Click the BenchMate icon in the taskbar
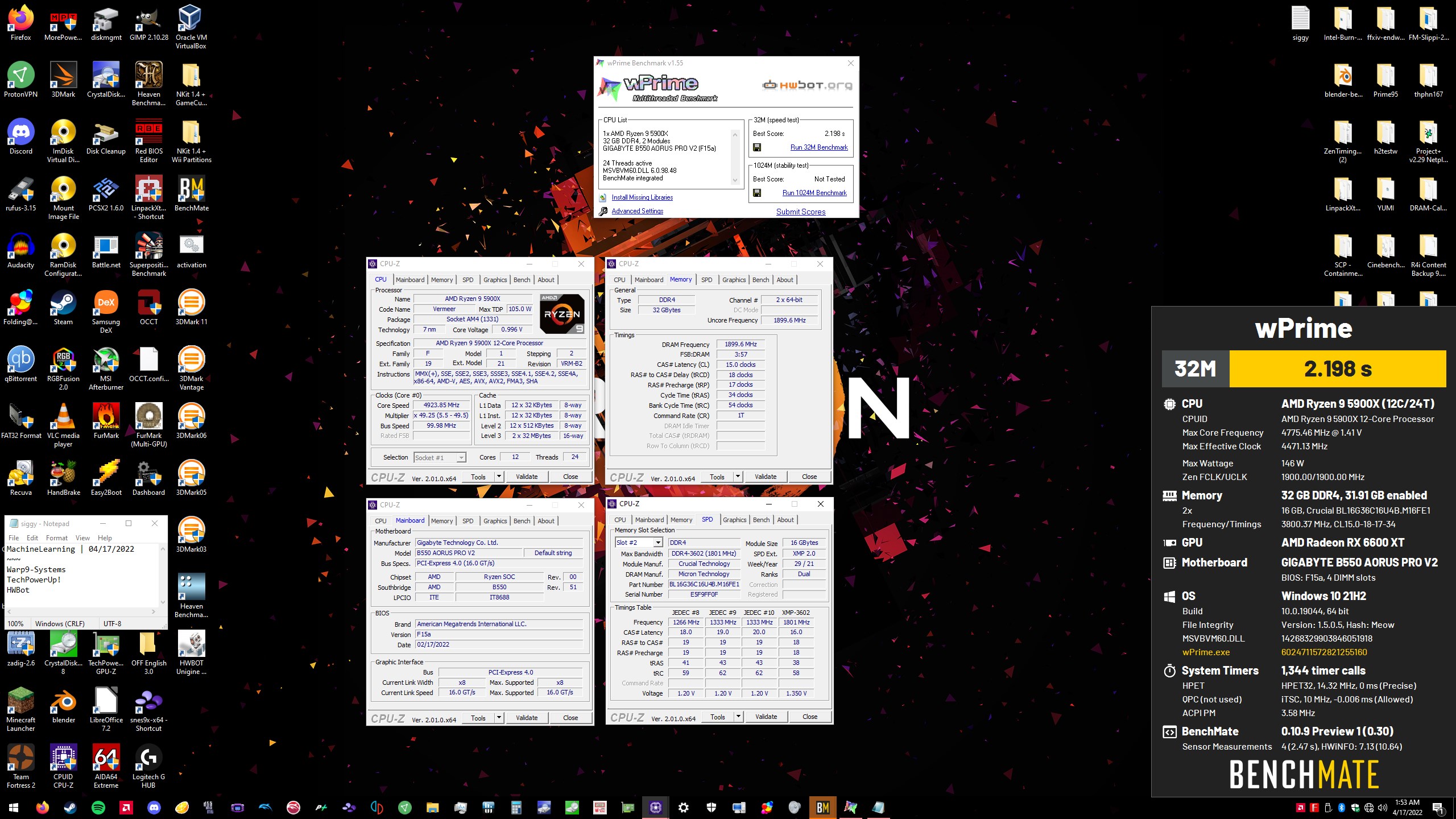Image resolution: width=1456 pixels, height=819 pixels. click(x=822, y=807)
